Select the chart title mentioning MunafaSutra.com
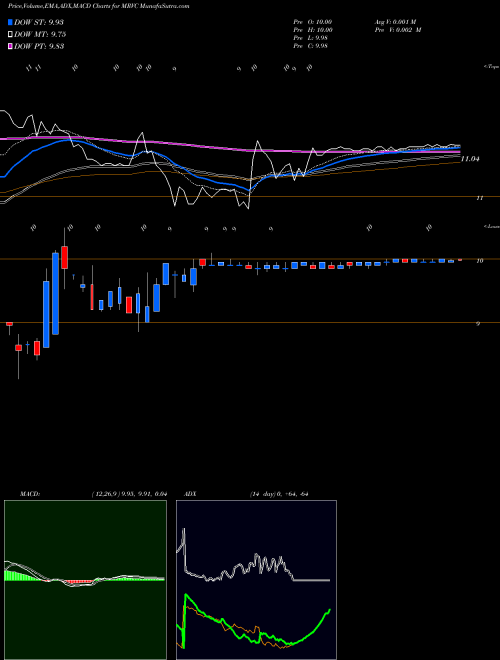 click(x=98, y=6)
